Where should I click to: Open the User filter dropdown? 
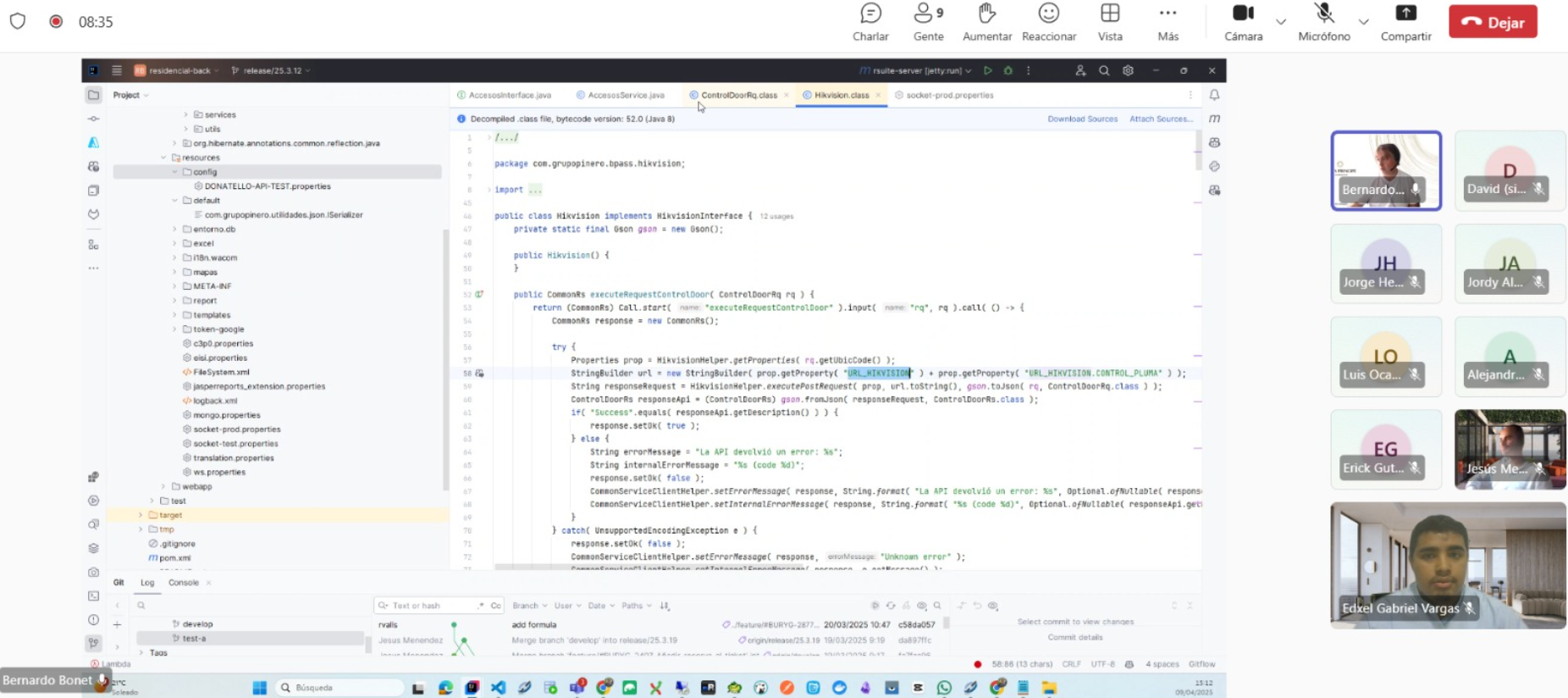click(x=566, y=606)
